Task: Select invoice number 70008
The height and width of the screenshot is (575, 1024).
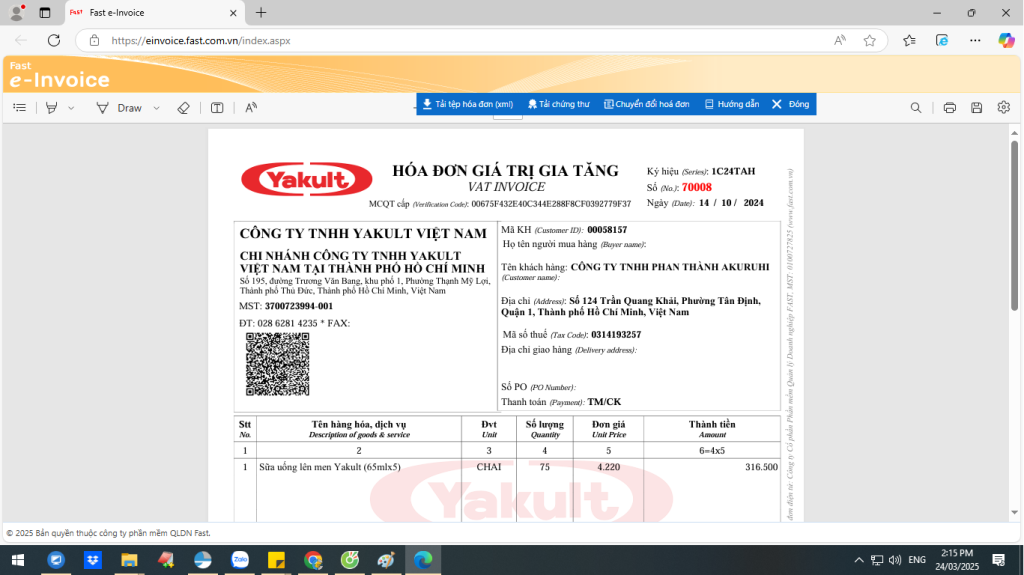Action: click(x=697, y=188)
